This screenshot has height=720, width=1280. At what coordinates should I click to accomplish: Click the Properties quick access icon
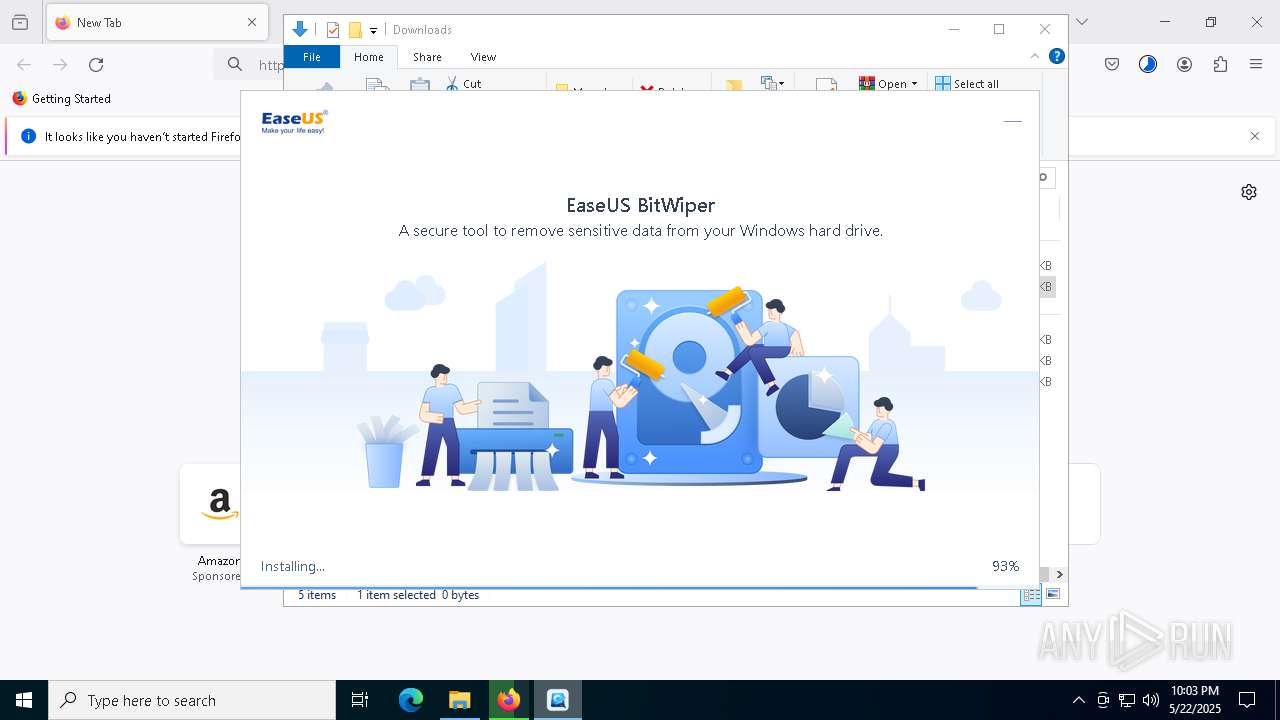pyautogui.click(x=333, y=30)
